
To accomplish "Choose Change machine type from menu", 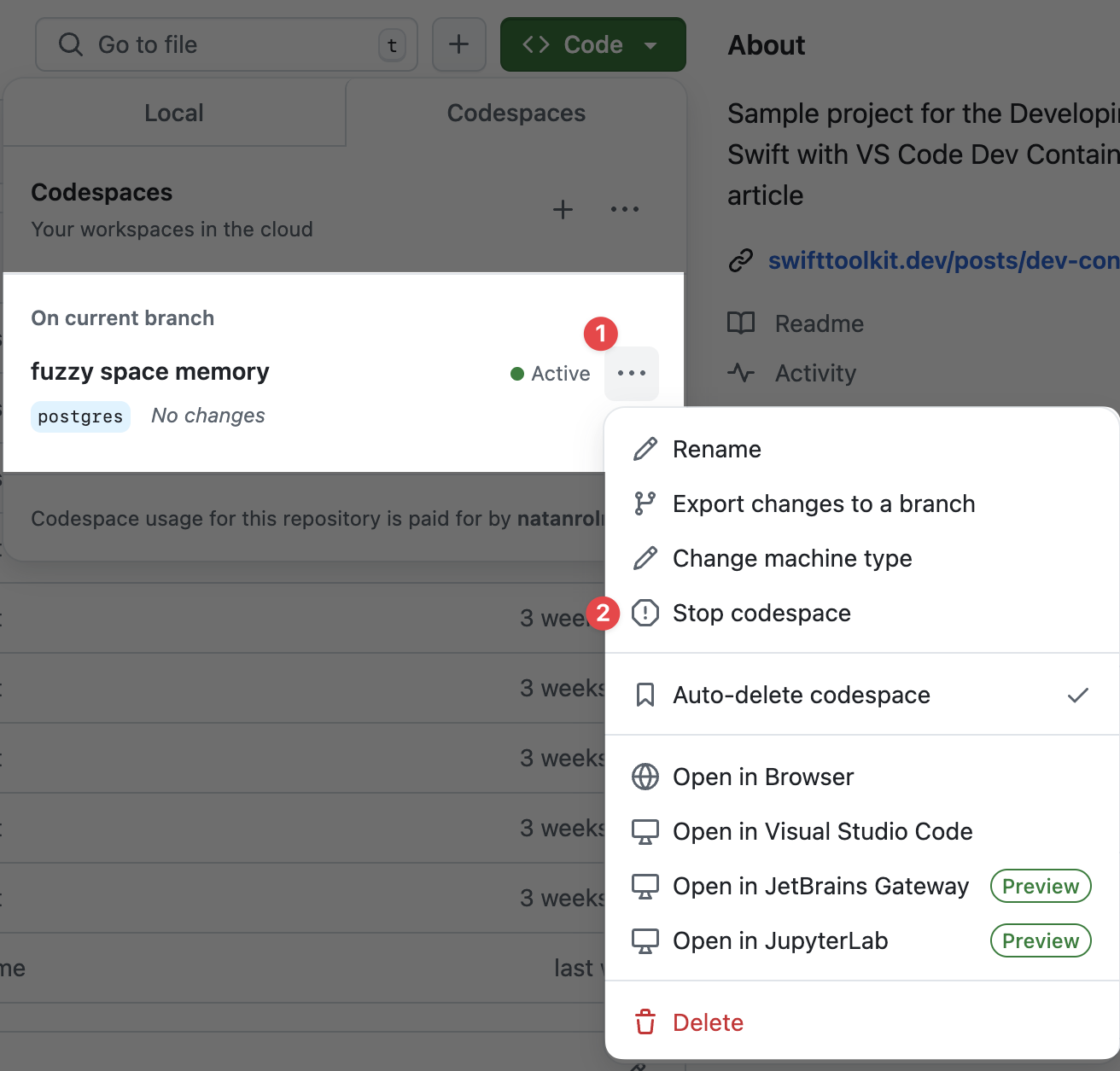I will click(x=791, y=558).
